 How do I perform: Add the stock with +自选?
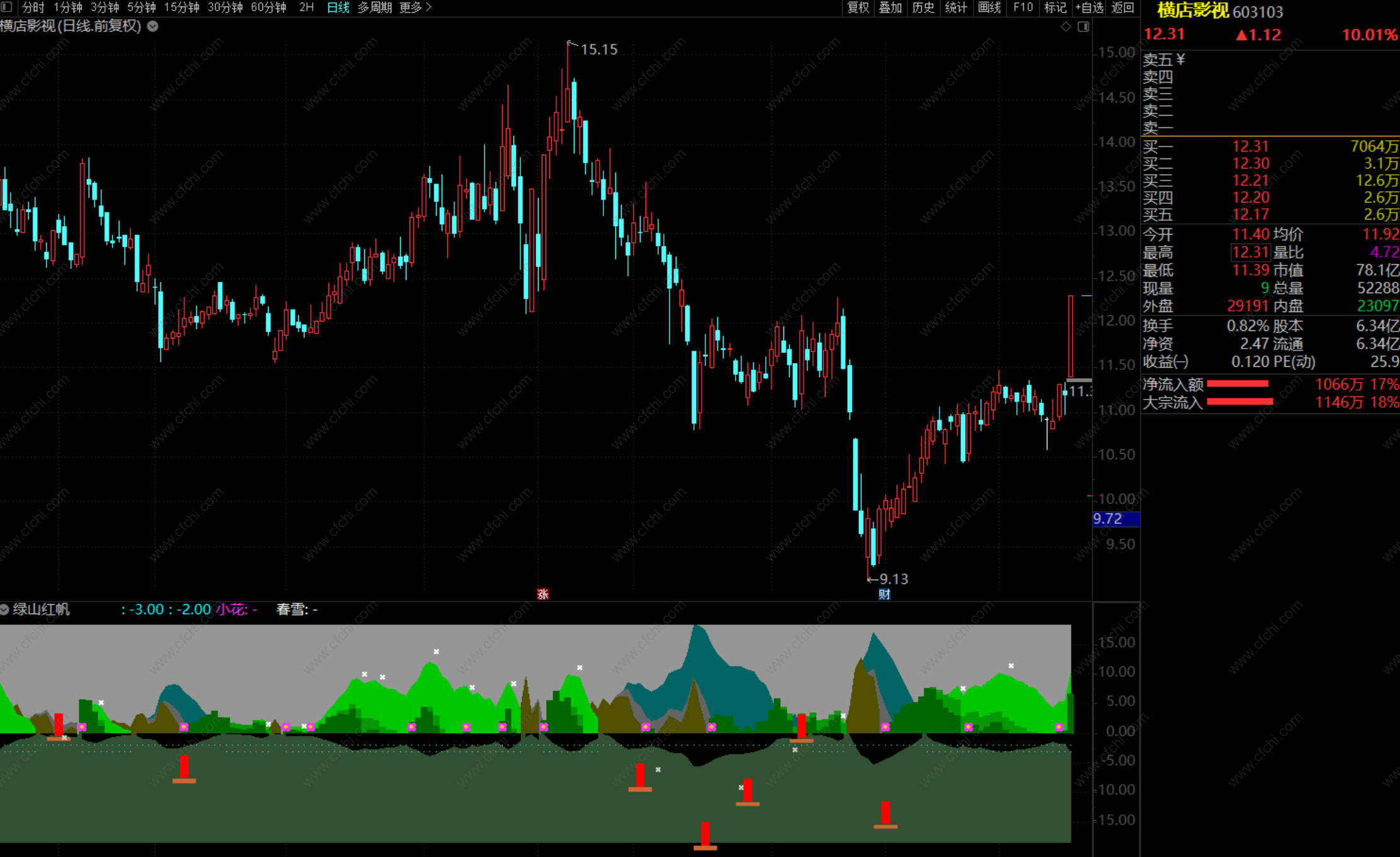point(1089,8)
